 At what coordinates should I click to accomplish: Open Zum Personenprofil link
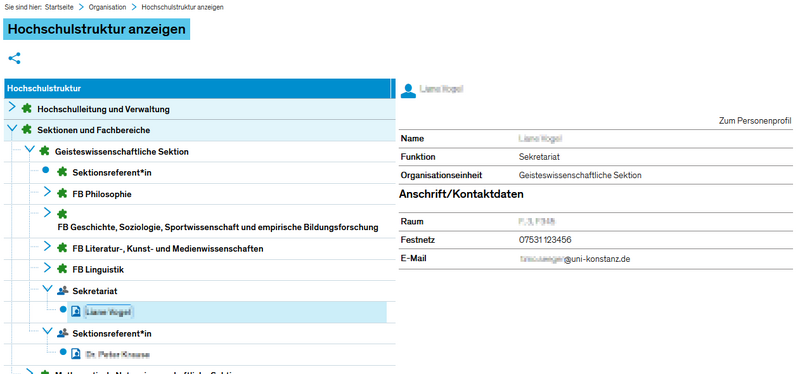[755, 121]
